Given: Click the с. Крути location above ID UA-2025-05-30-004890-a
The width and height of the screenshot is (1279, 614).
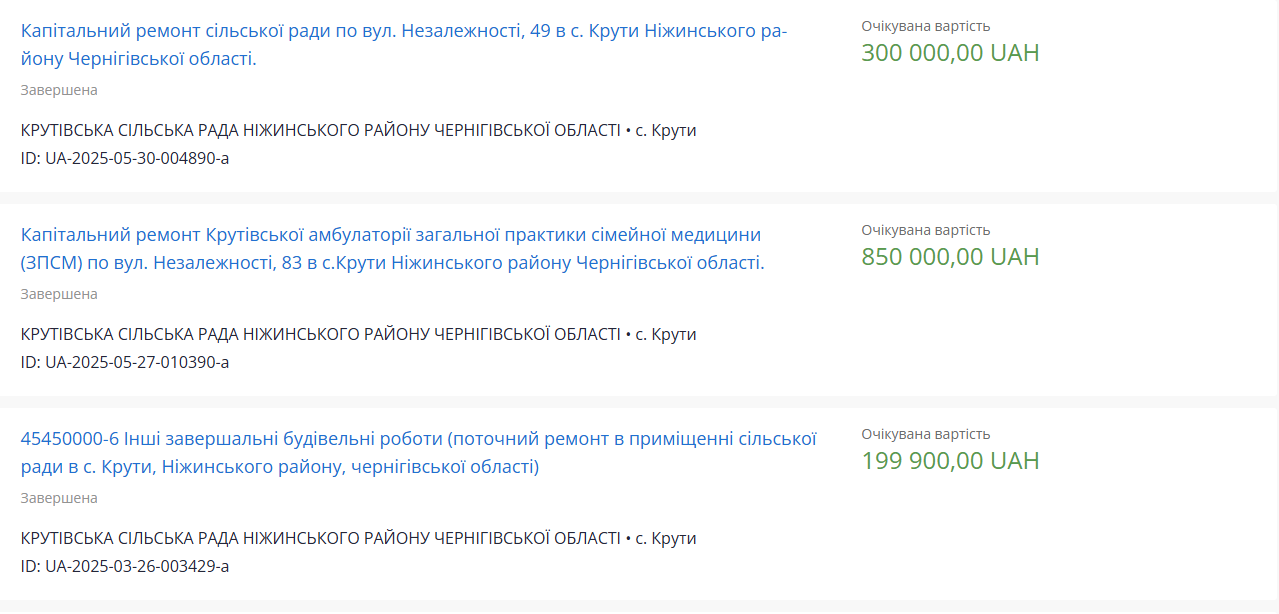Looking at the screenshot, I should tap(666, 130).
